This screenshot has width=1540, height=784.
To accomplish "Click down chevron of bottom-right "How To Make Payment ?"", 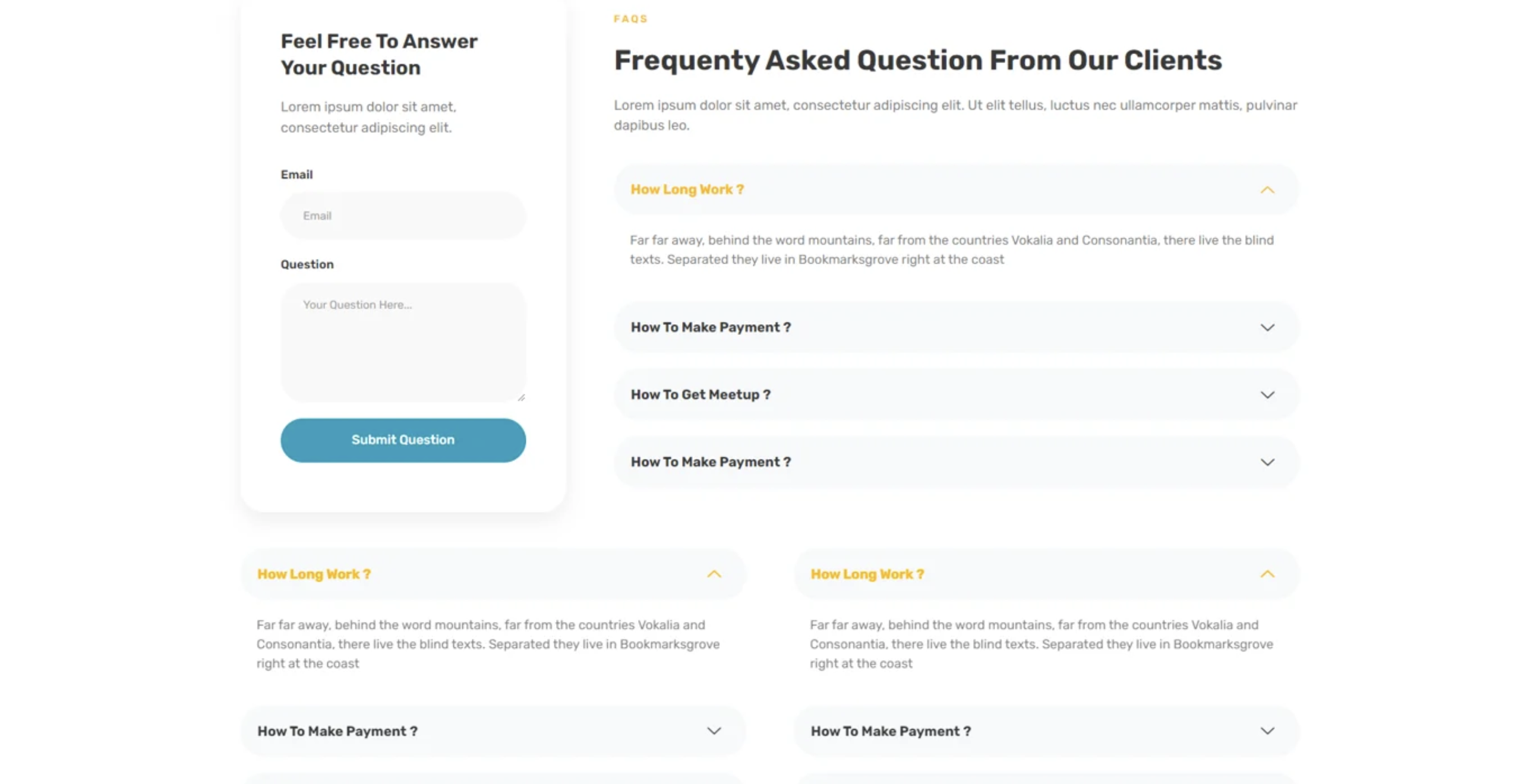I will click(1267, 731).
